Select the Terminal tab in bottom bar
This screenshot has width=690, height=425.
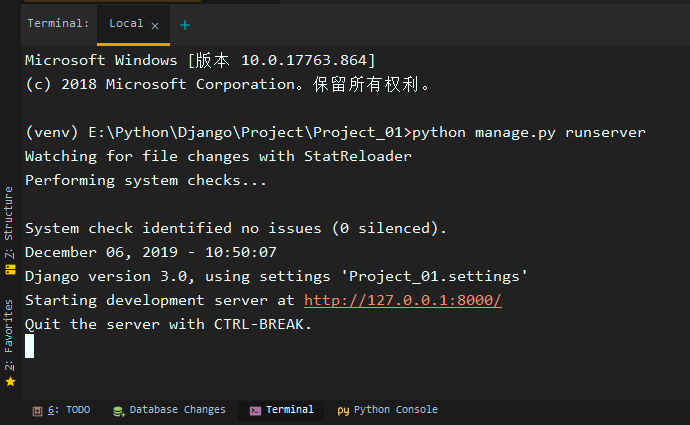click(x=281, y=410)
